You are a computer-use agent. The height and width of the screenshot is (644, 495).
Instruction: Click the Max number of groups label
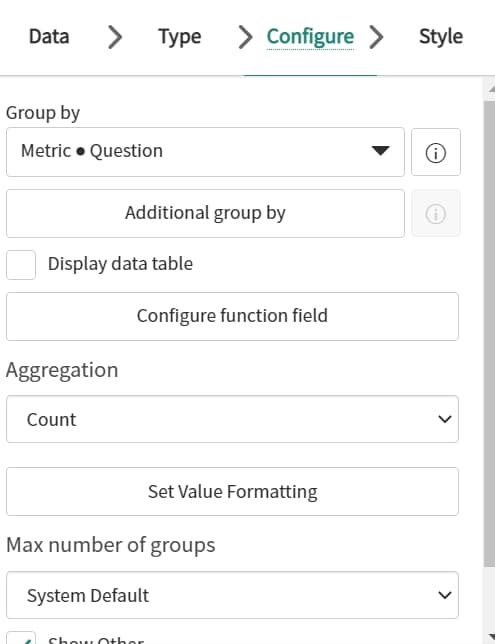click(111, 545)
